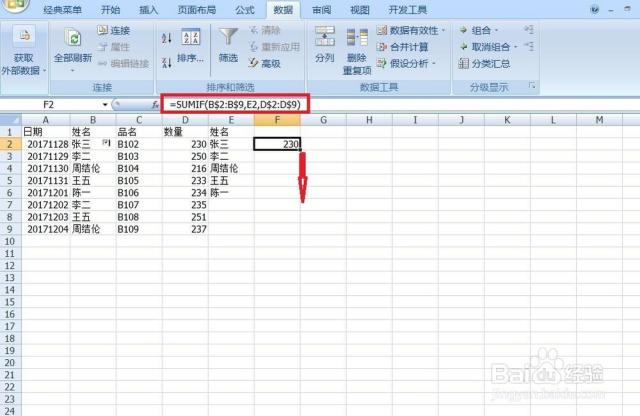Open the 假设分析 what-if analysis dropdown
640x416 pixels.
tap(410, 63)
